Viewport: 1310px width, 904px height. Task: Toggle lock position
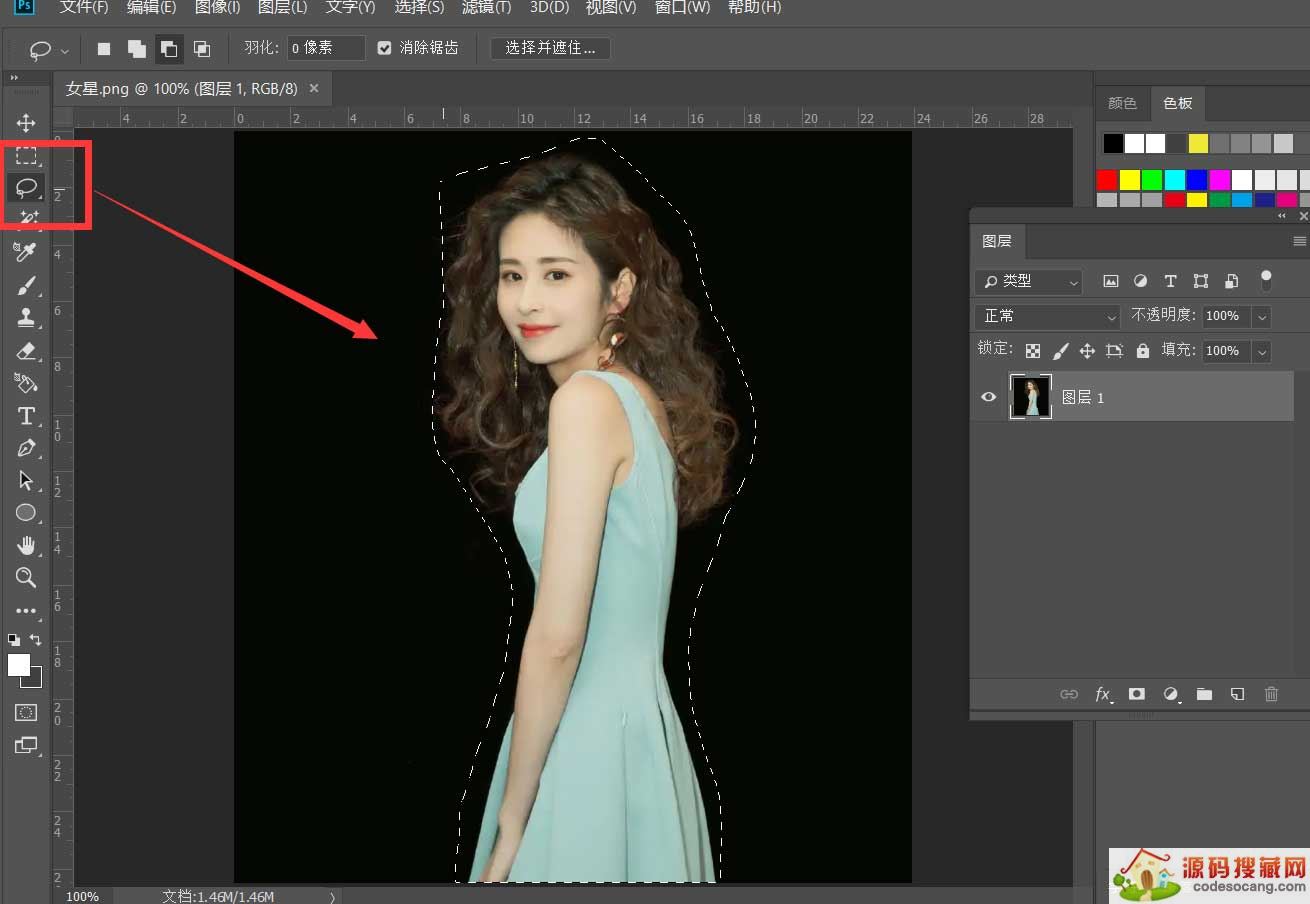tap(1087, 350)
